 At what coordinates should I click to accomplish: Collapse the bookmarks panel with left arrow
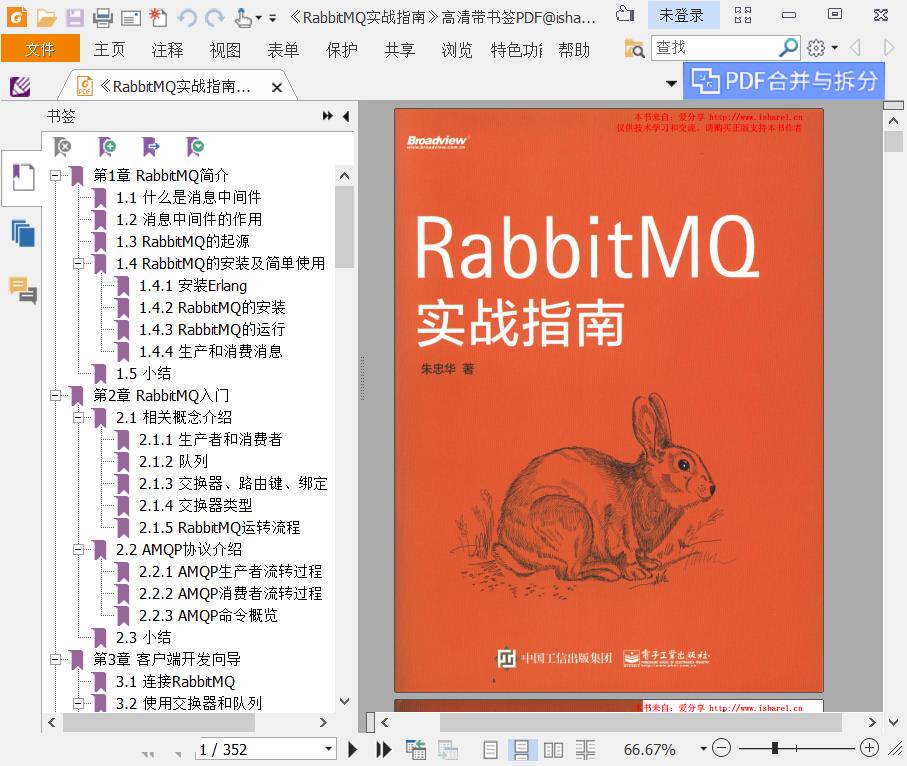pyautogui.click(x=346, y=116)
